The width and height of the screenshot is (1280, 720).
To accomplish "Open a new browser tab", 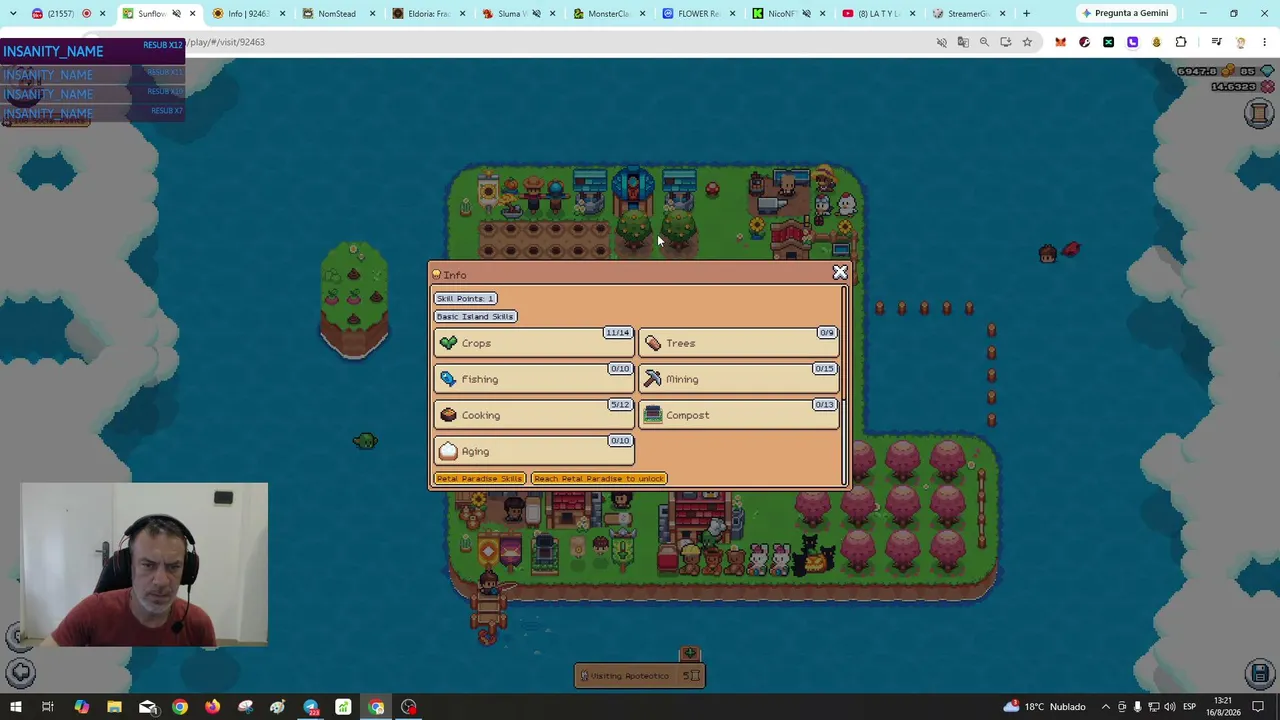I will pyautogui.click(x=1026, y=14).
